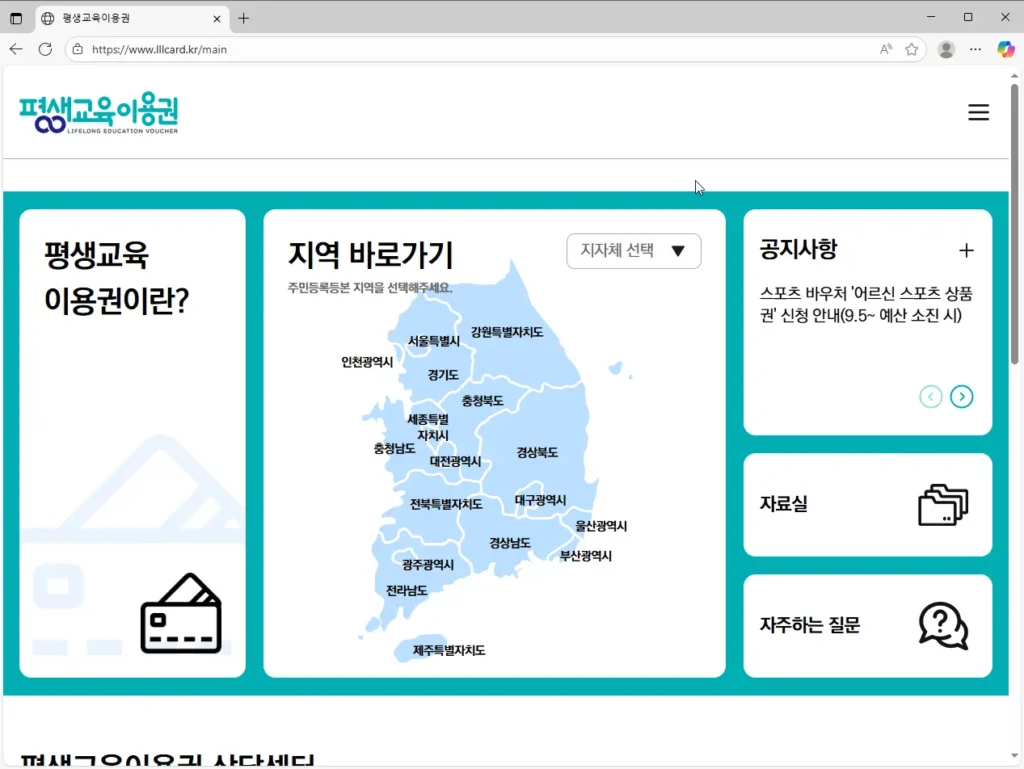Click the favorites star in the address bar
The height and width of the screenshot is (769, 1024).
point(912,48)
